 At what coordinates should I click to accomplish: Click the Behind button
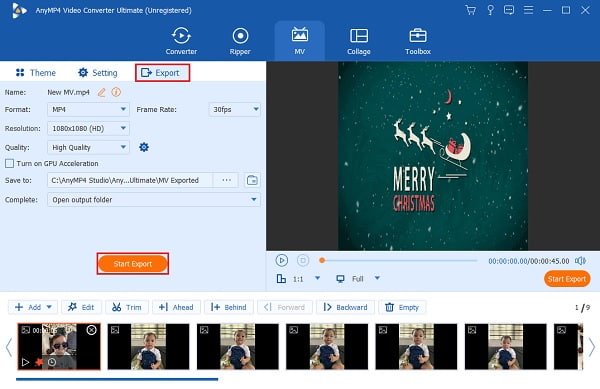[228, 307]
